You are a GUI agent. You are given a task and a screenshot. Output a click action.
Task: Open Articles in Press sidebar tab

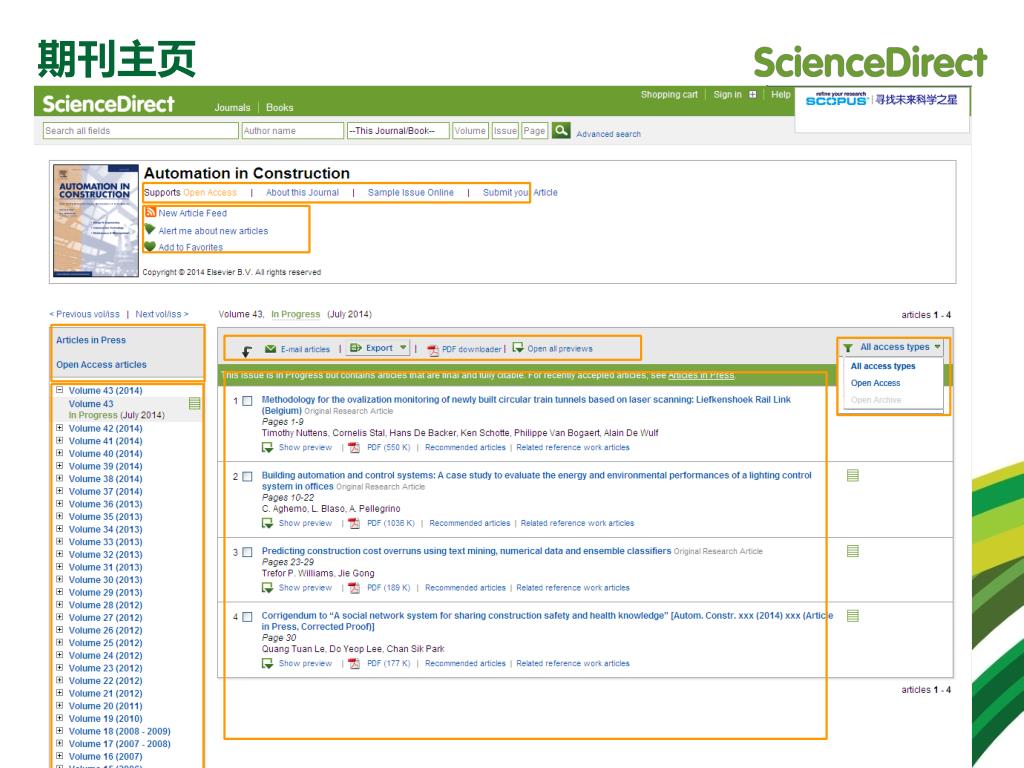(91, 340)
